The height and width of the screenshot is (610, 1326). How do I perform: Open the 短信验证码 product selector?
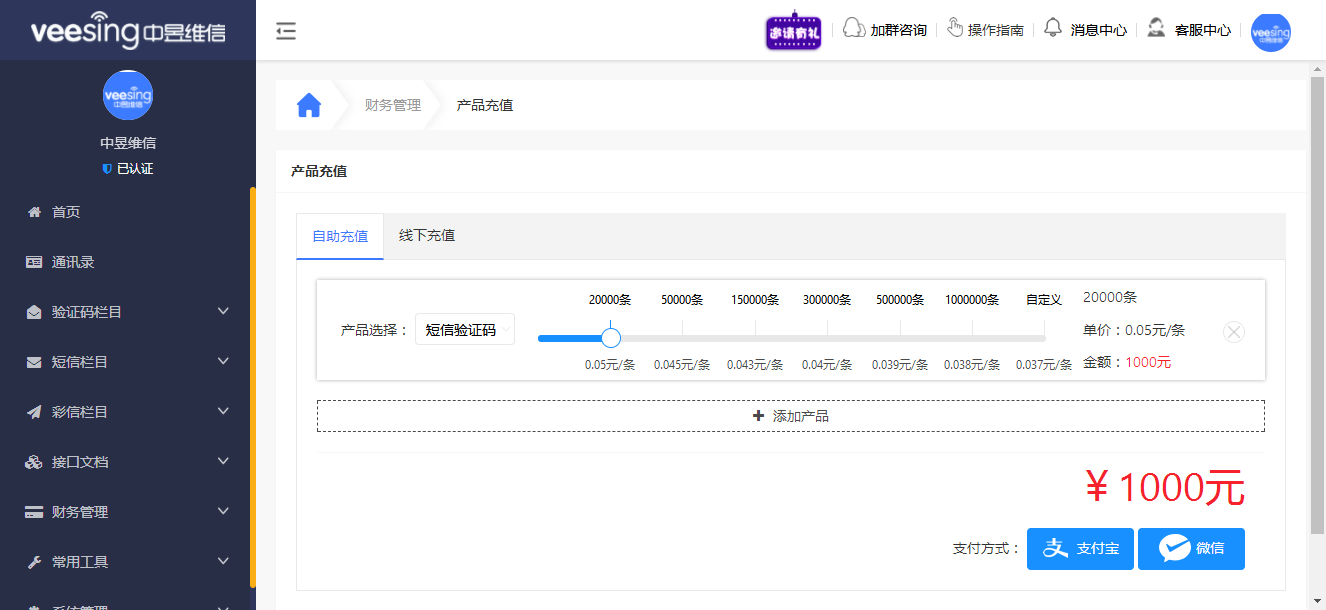coord(465,328)
